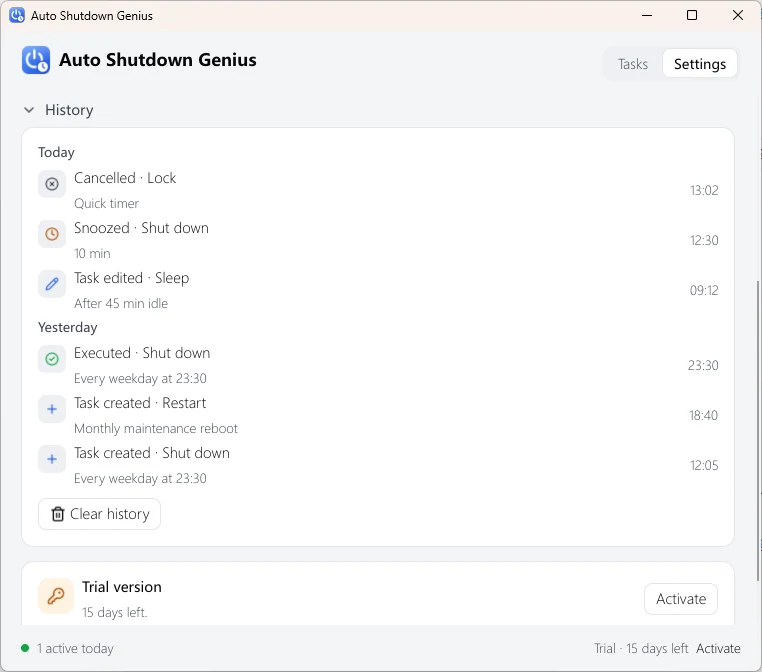Select the 'Task created · Restart' entry
This screenshot has width=762, height=672.
click(x=140, y=403)
